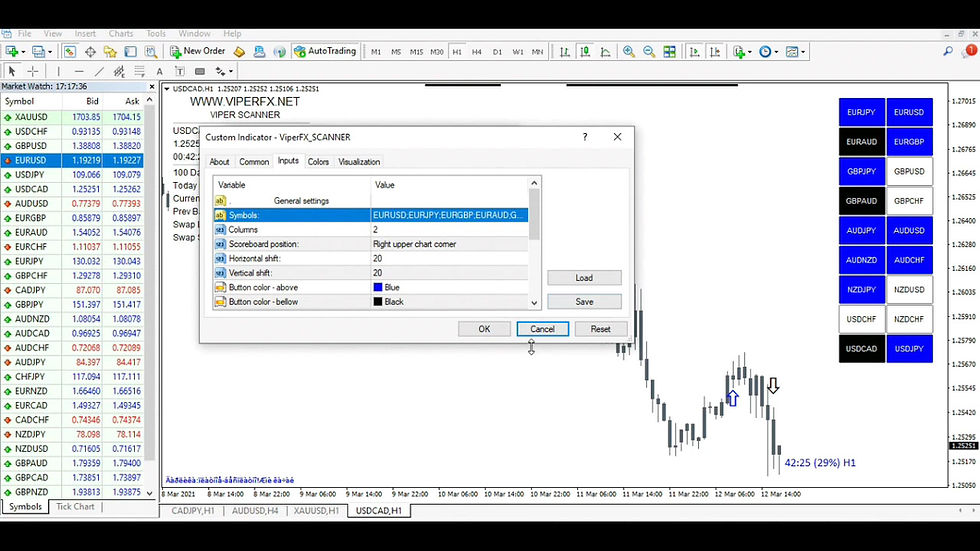Click the New Order toolbar button
This screenshot has width=980, height=551.
coord(198,51)
